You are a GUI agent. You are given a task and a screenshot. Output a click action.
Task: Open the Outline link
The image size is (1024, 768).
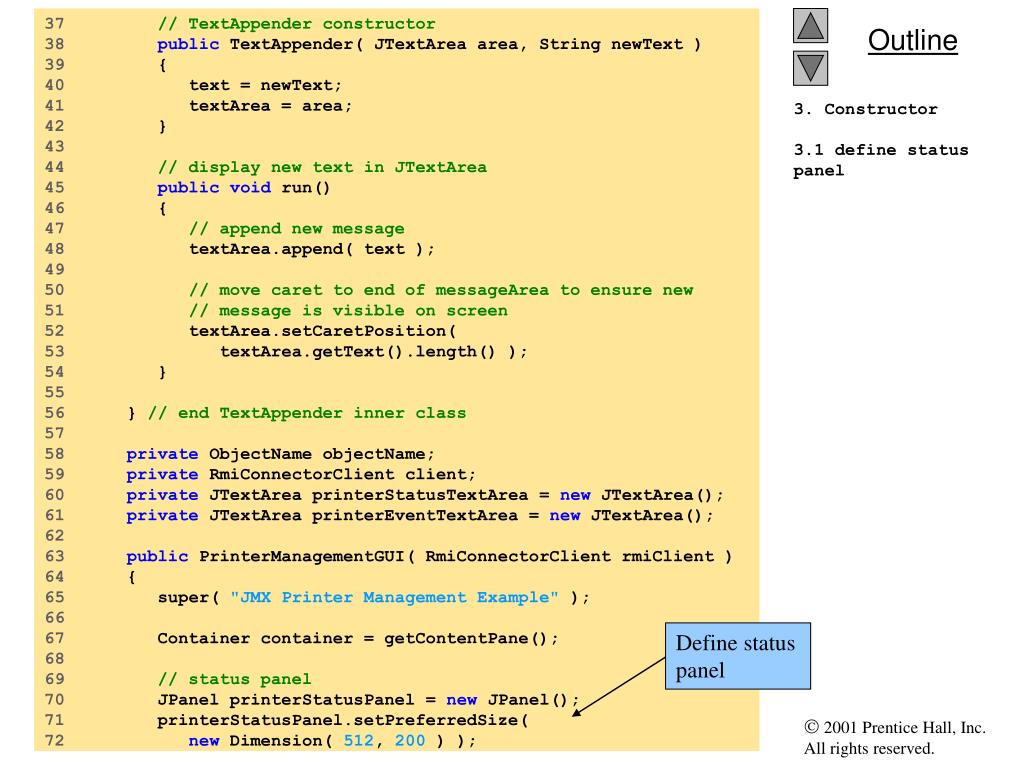coord(912,40)
